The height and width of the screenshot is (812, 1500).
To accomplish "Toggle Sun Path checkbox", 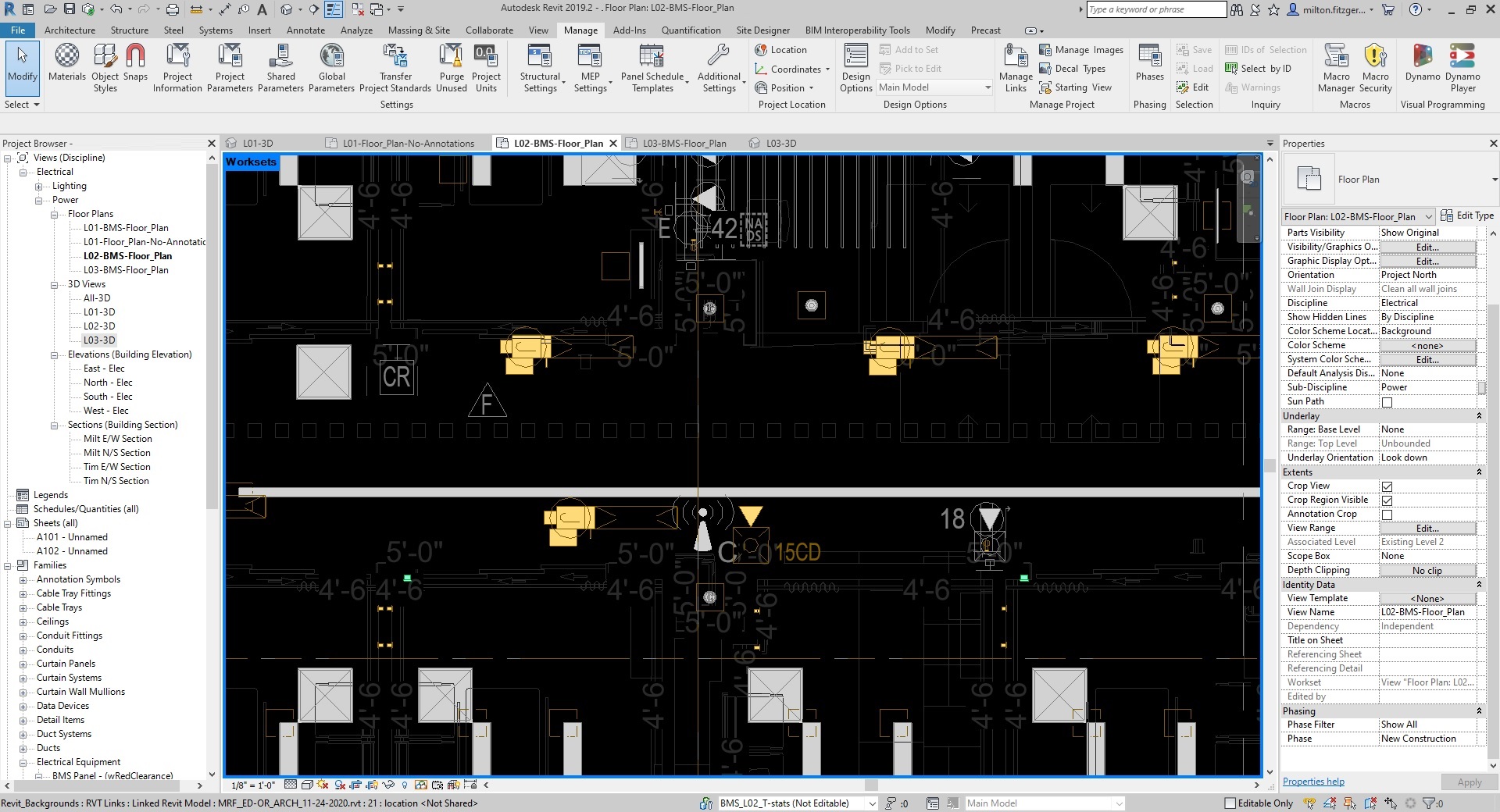I will coord(1387,402).
